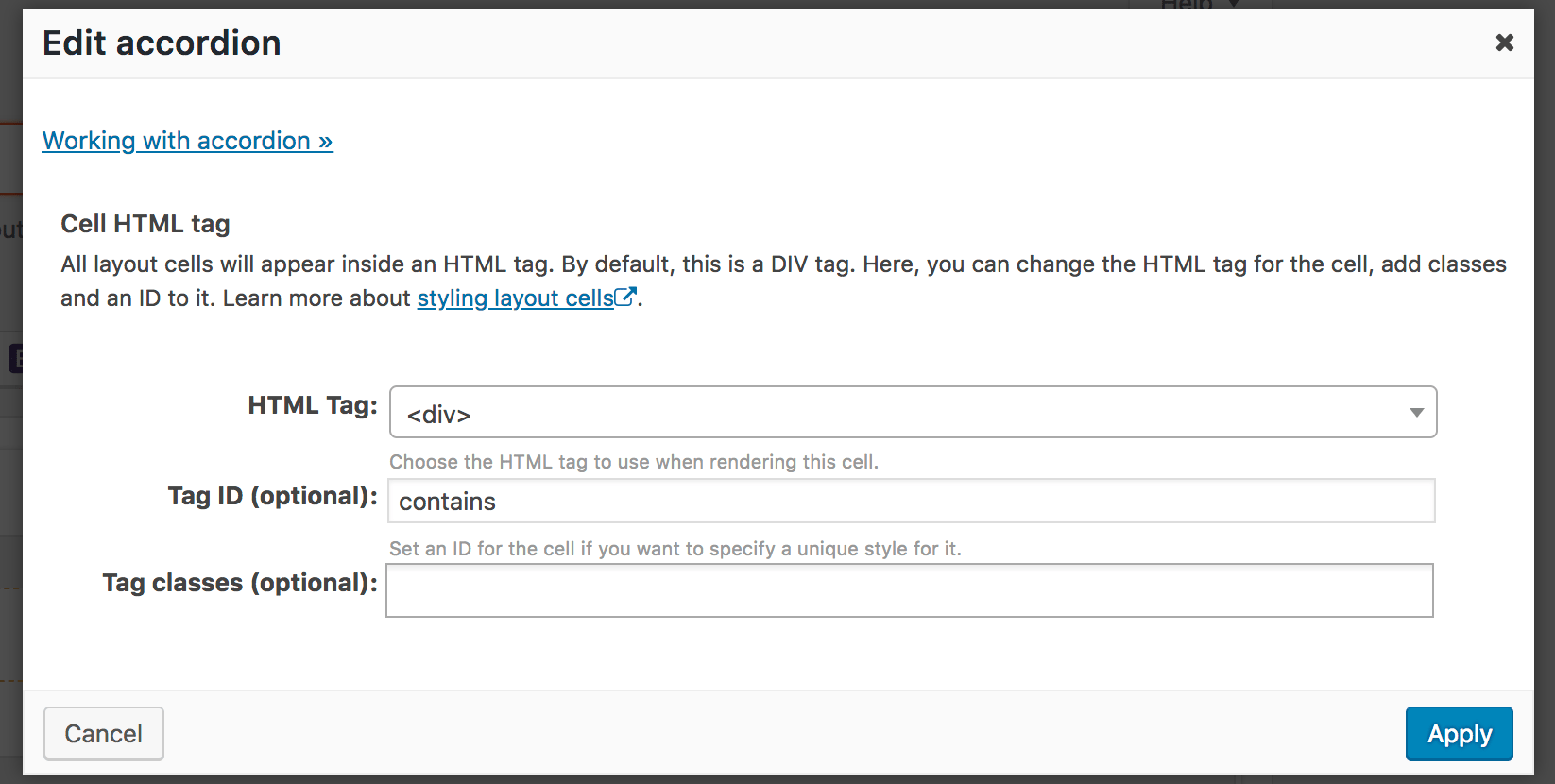
Task: Click empty footer area between Cancel and Apply
Action: pos(784,734)
